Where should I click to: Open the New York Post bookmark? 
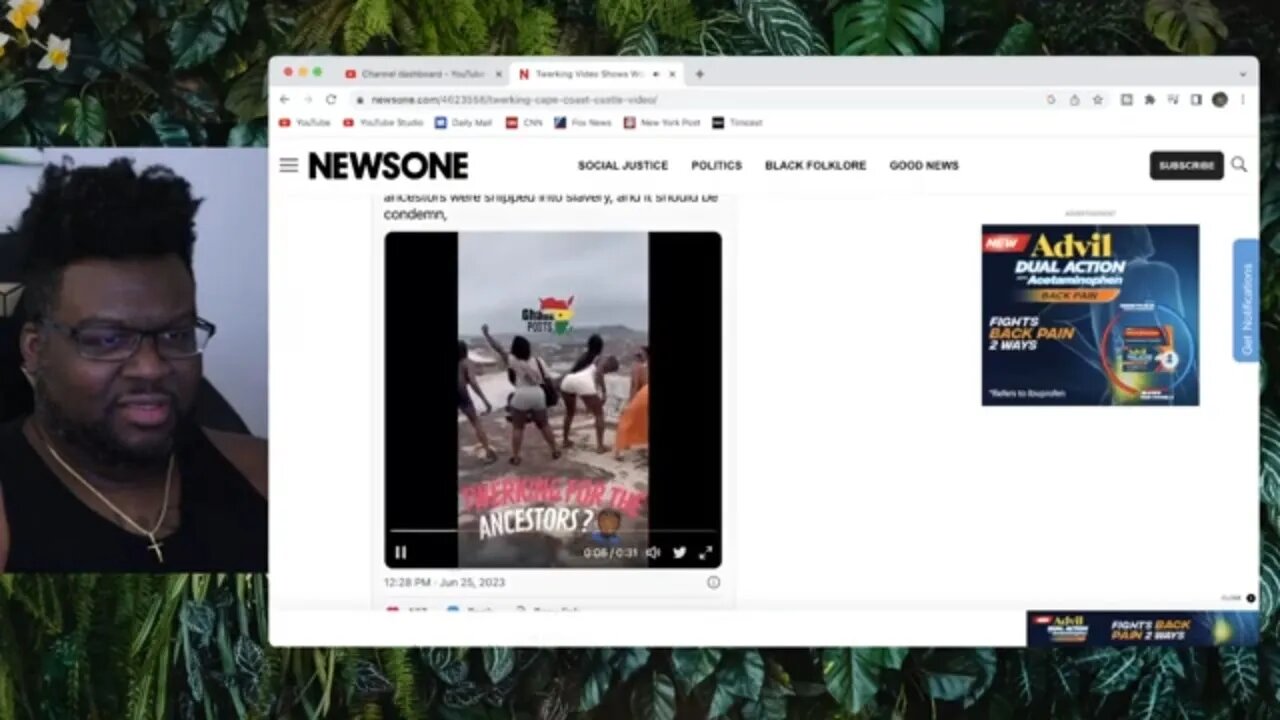662,122
